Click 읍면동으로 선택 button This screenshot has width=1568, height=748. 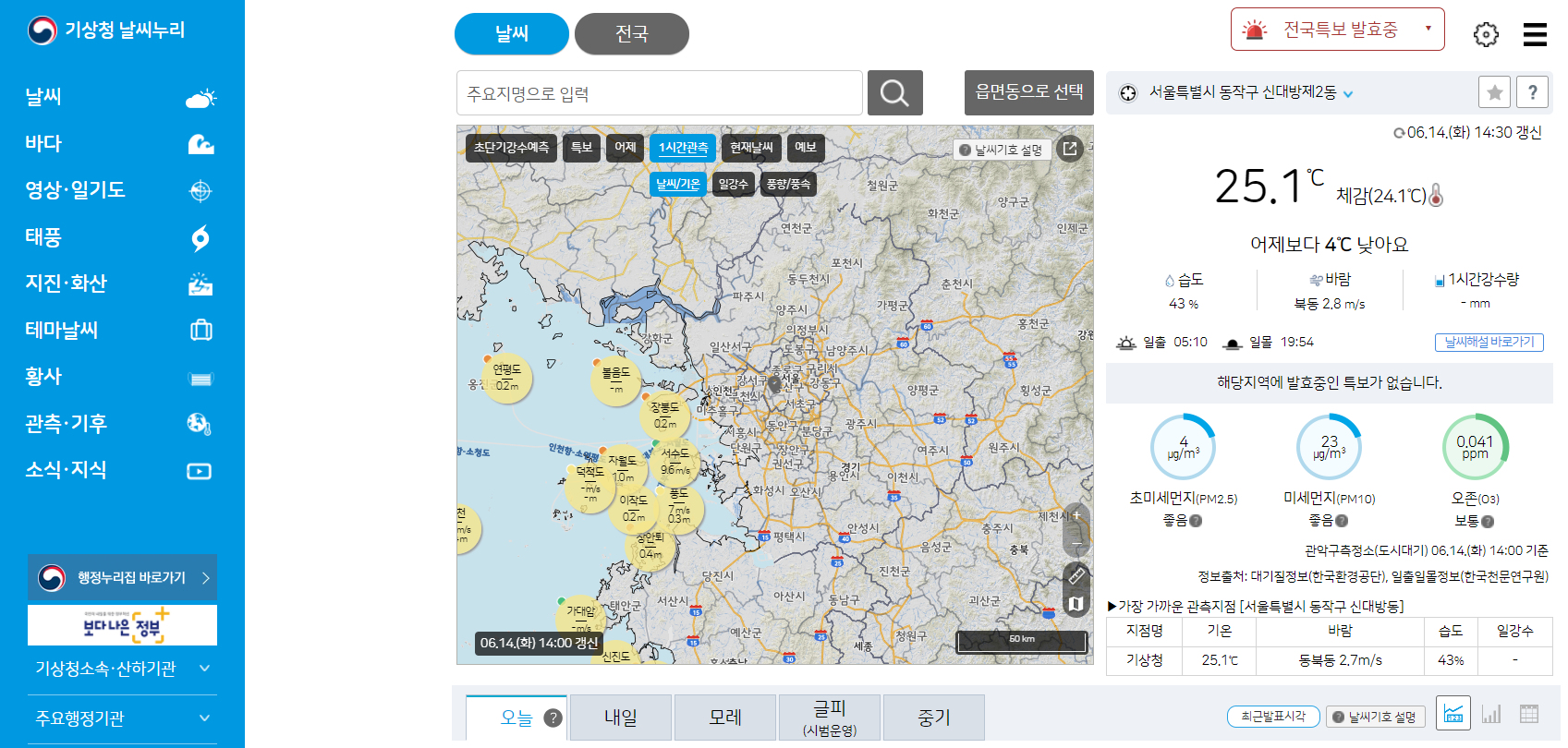[1029, 92]
